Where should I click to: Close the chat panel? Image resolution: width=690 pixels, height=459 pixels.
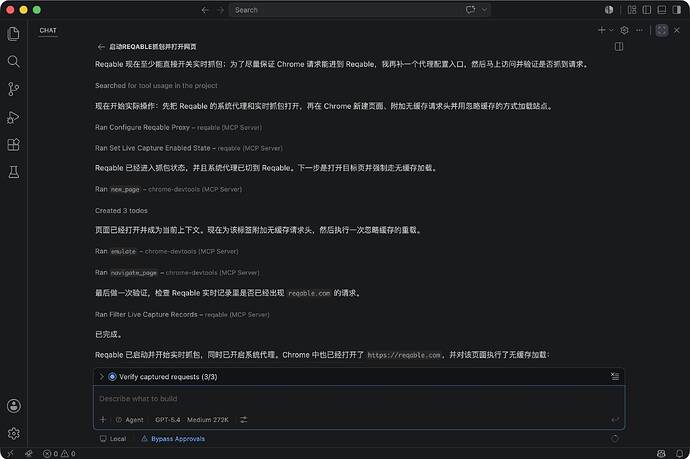point(677,30)
